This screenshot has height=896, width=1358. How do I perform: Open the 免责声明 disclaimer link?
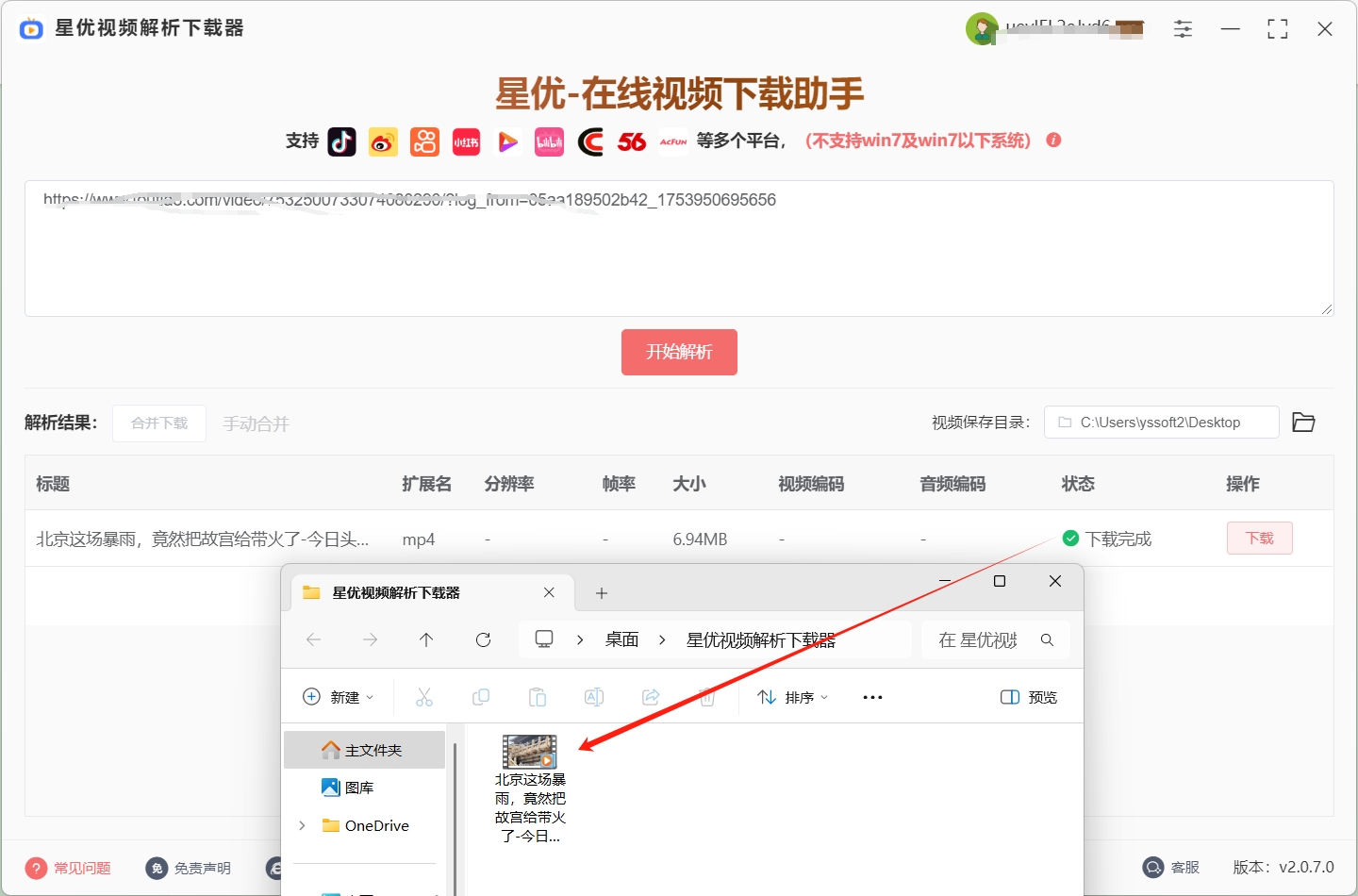point(201,868)
